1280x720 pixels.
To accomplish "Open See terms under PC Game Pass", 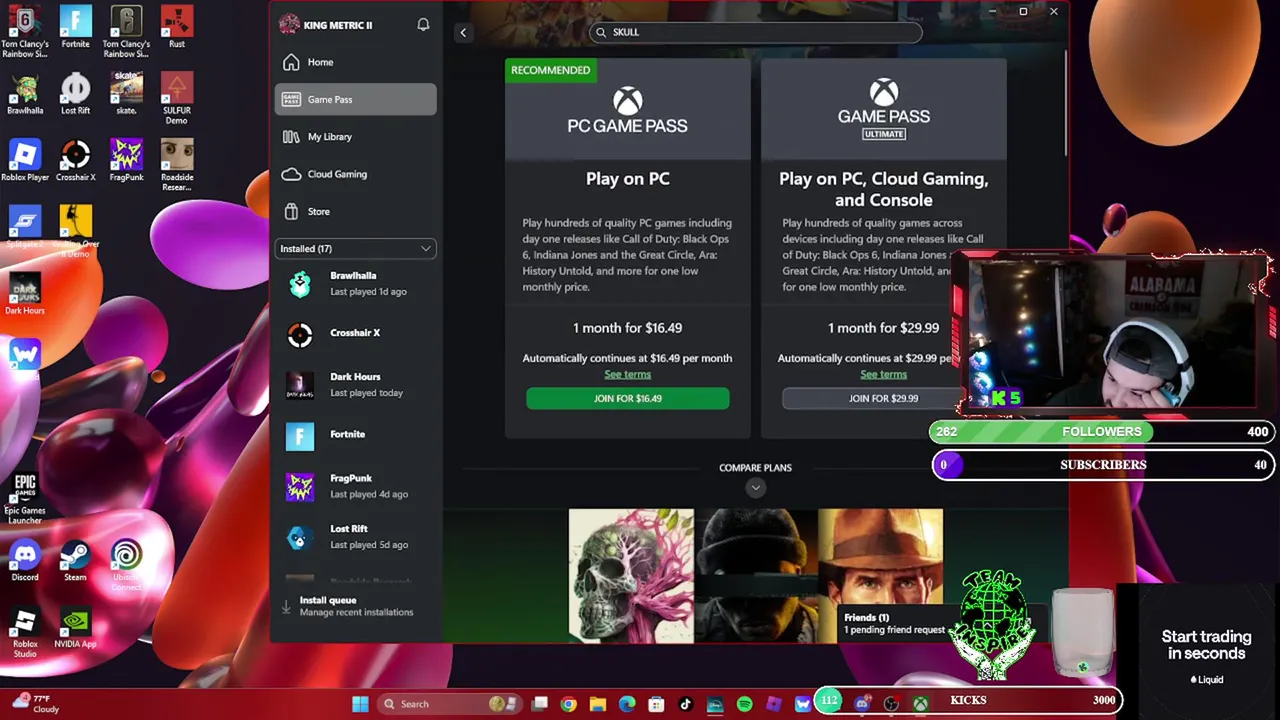I will click(627, 374).
